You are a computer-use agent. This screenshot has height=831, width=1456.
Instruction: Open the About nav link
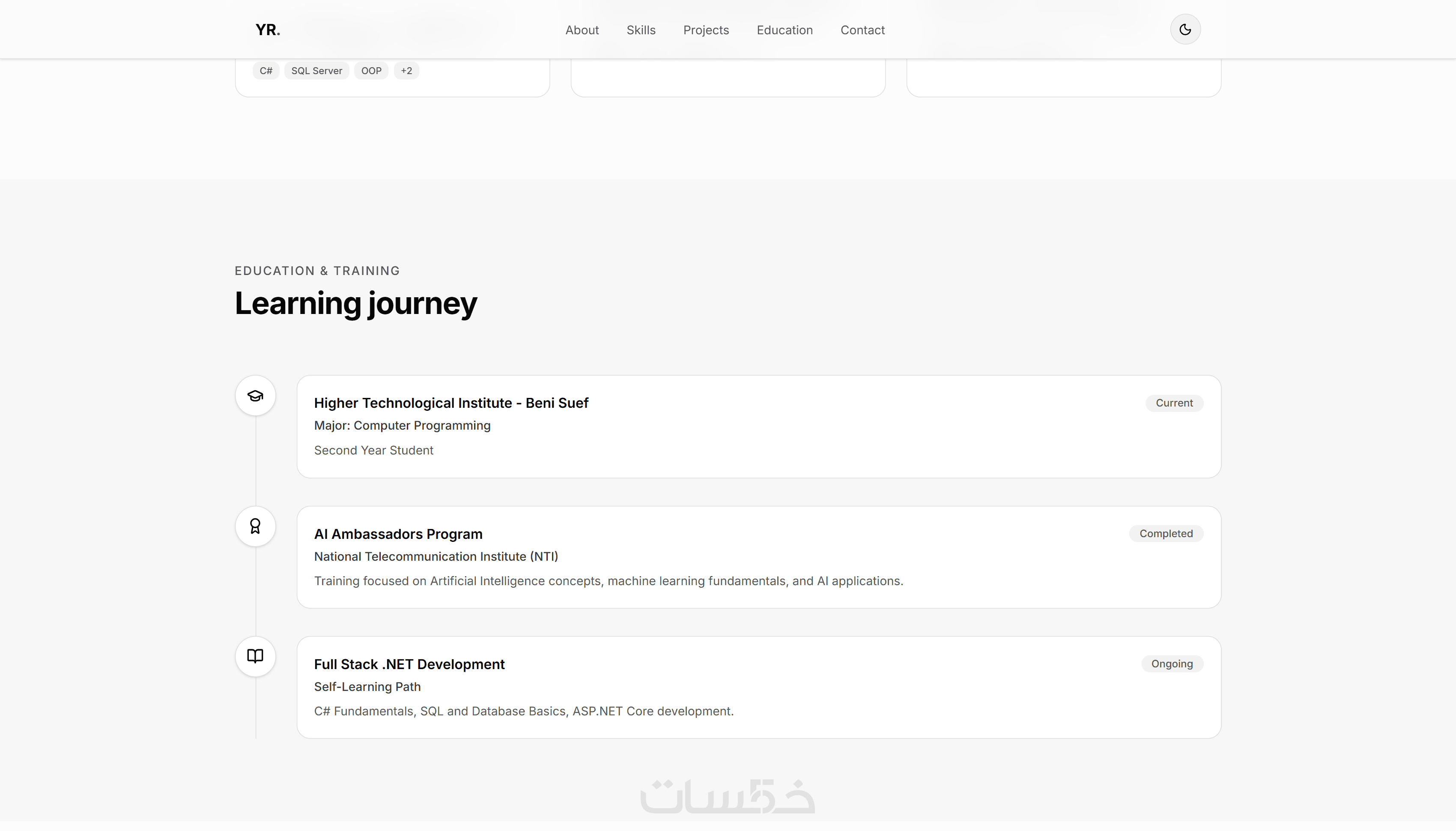[582, 30]
